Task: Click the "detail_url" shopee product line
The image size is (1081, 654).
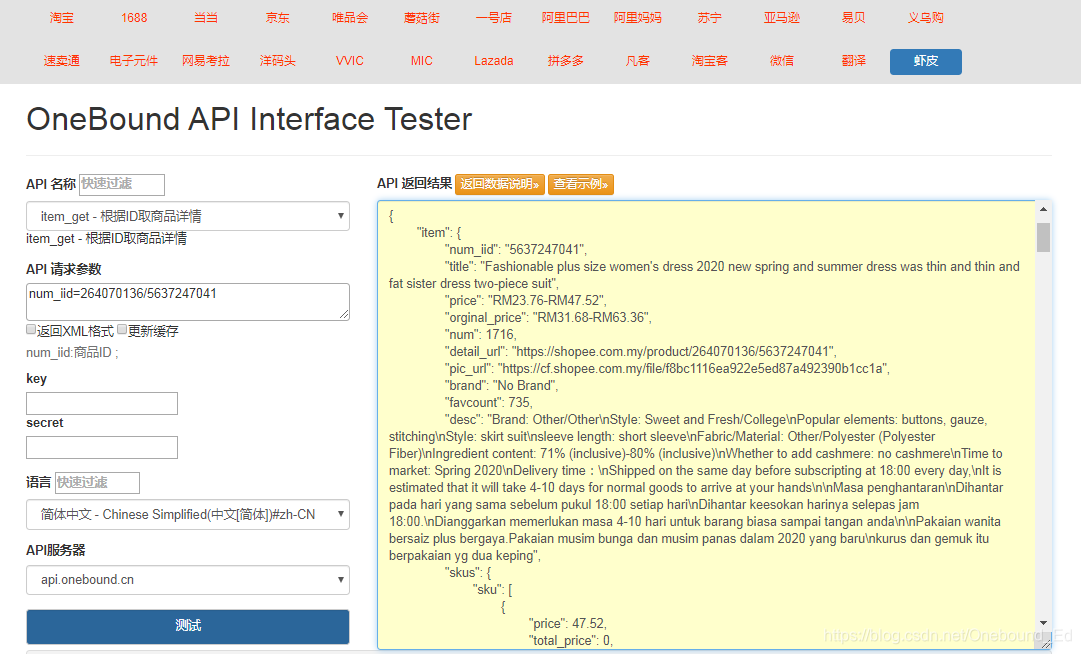Action: 640,351
